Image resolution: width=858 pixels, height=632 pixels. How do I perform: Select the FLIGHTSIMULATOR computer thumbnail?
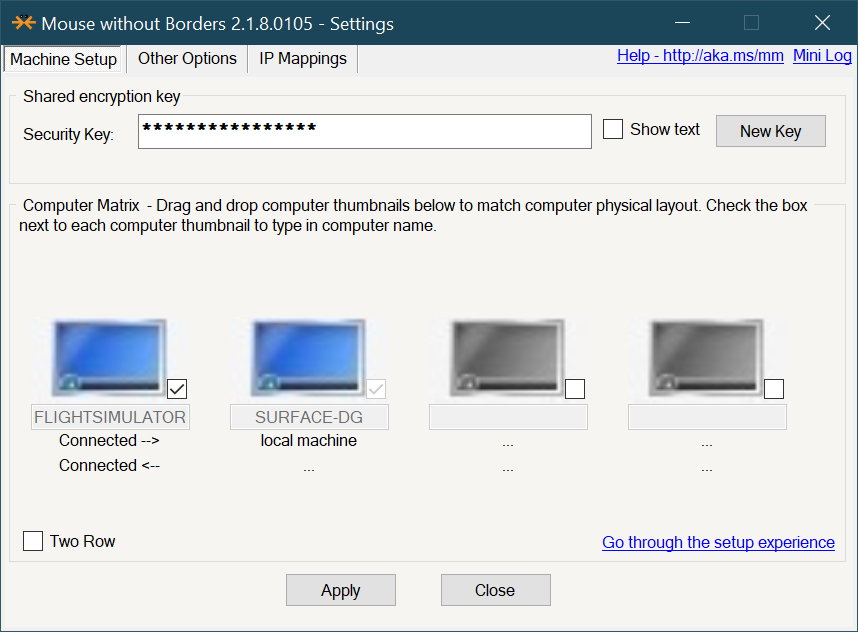point(109,358)
